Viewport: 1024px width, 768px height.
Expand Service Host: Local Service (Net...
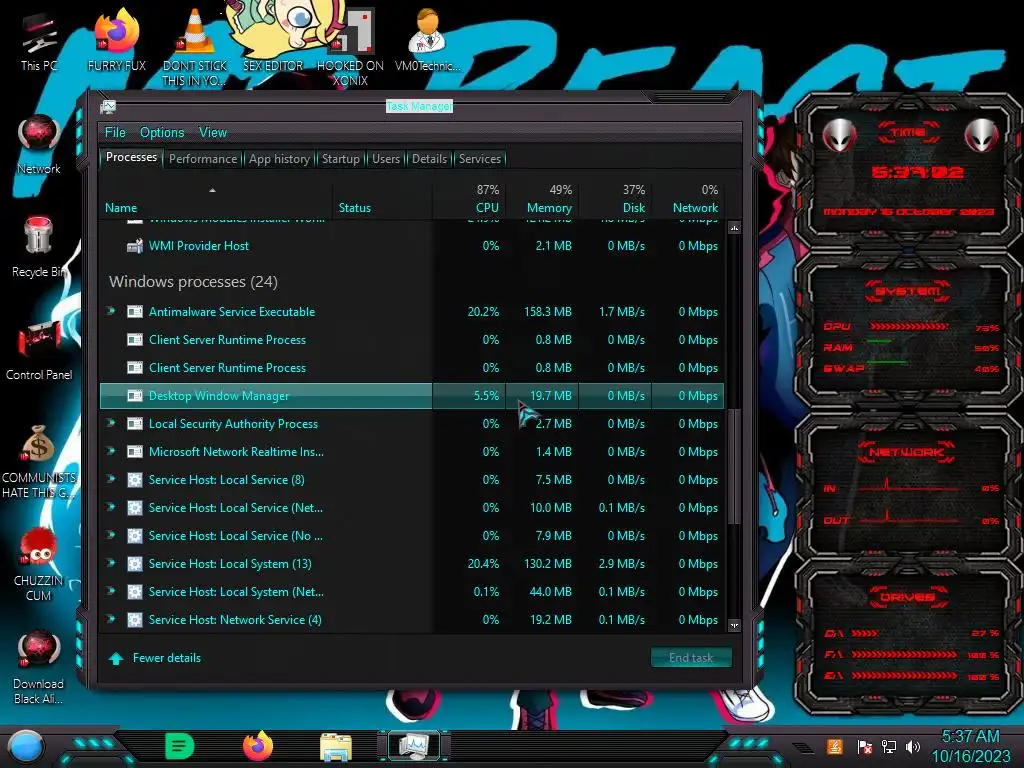pos(111,507)
